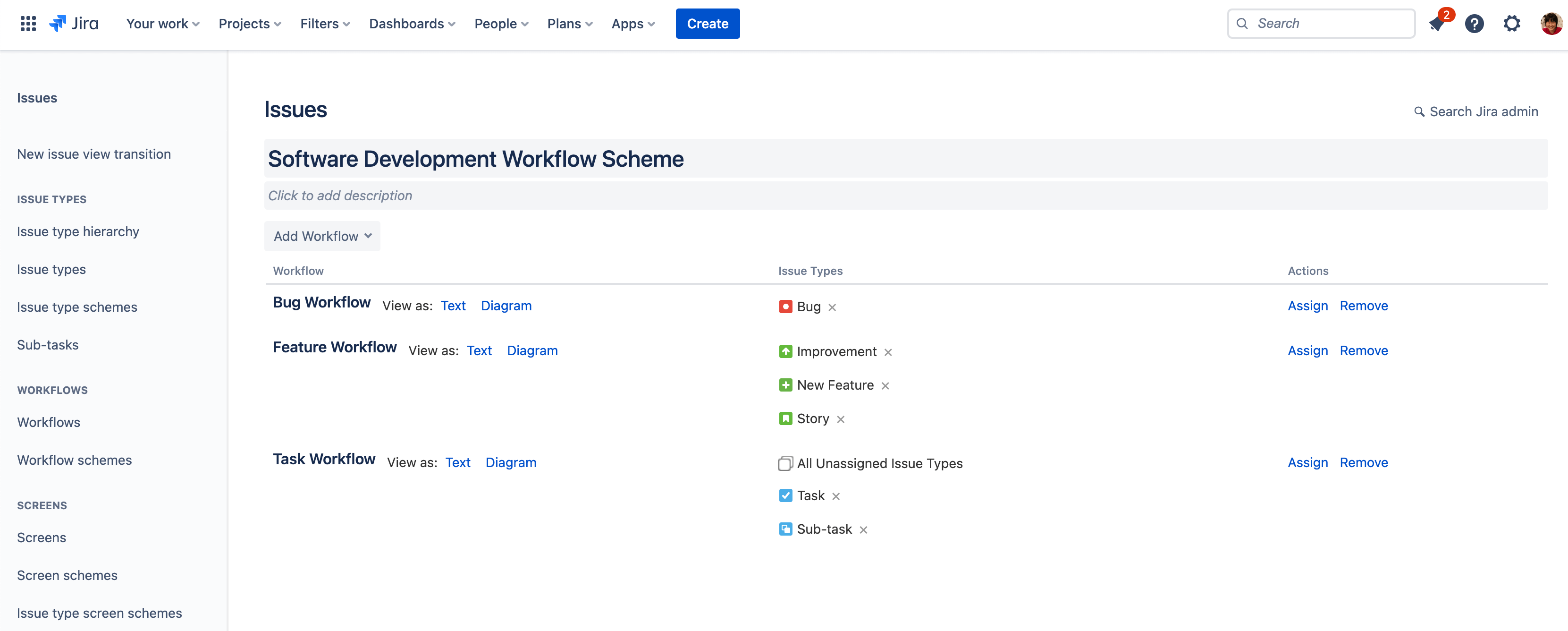The width and height of the screenshot is (1568, 631).
Task: Open the Your work dropdown menu
Action: (x=162, y=23)
